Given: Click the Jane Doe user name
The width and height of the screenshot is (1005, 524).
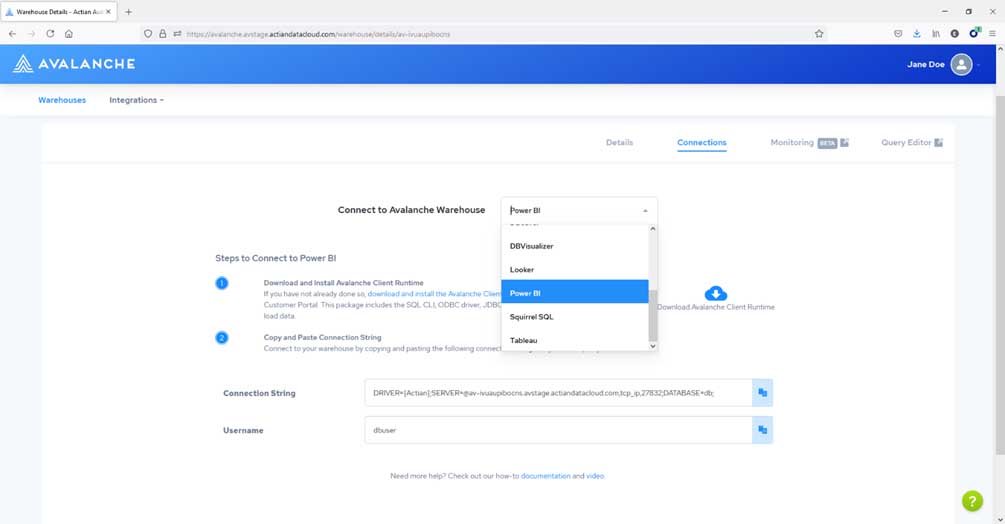Looking at the screenshot, I should pos(926,64).
